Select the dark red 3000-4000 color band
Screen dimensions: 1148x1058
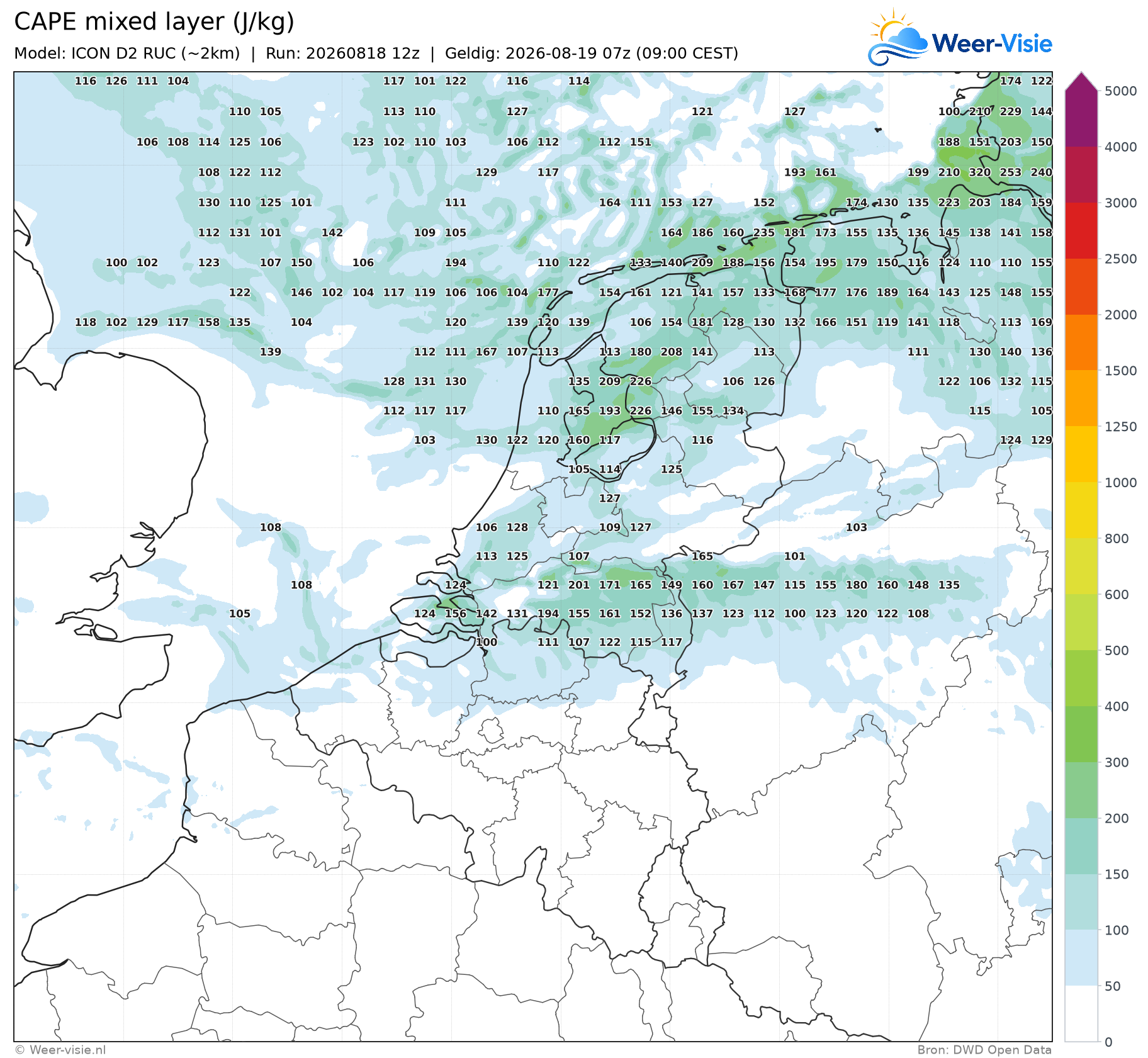1081,174
